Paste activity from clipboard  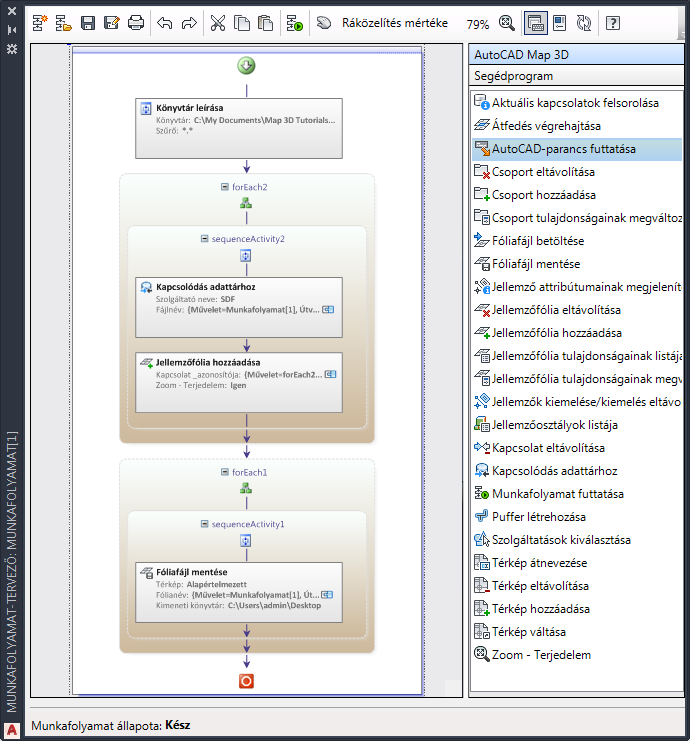pyautogui.click(x=266, y=23)
